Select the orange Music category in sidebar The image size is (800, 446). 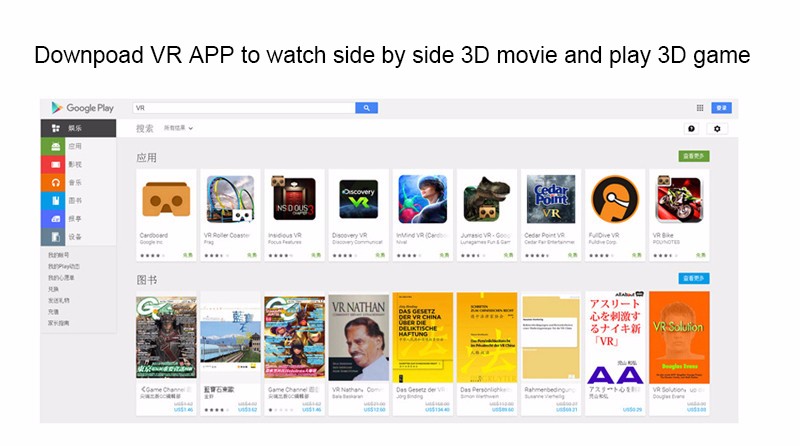click(75, 182)
